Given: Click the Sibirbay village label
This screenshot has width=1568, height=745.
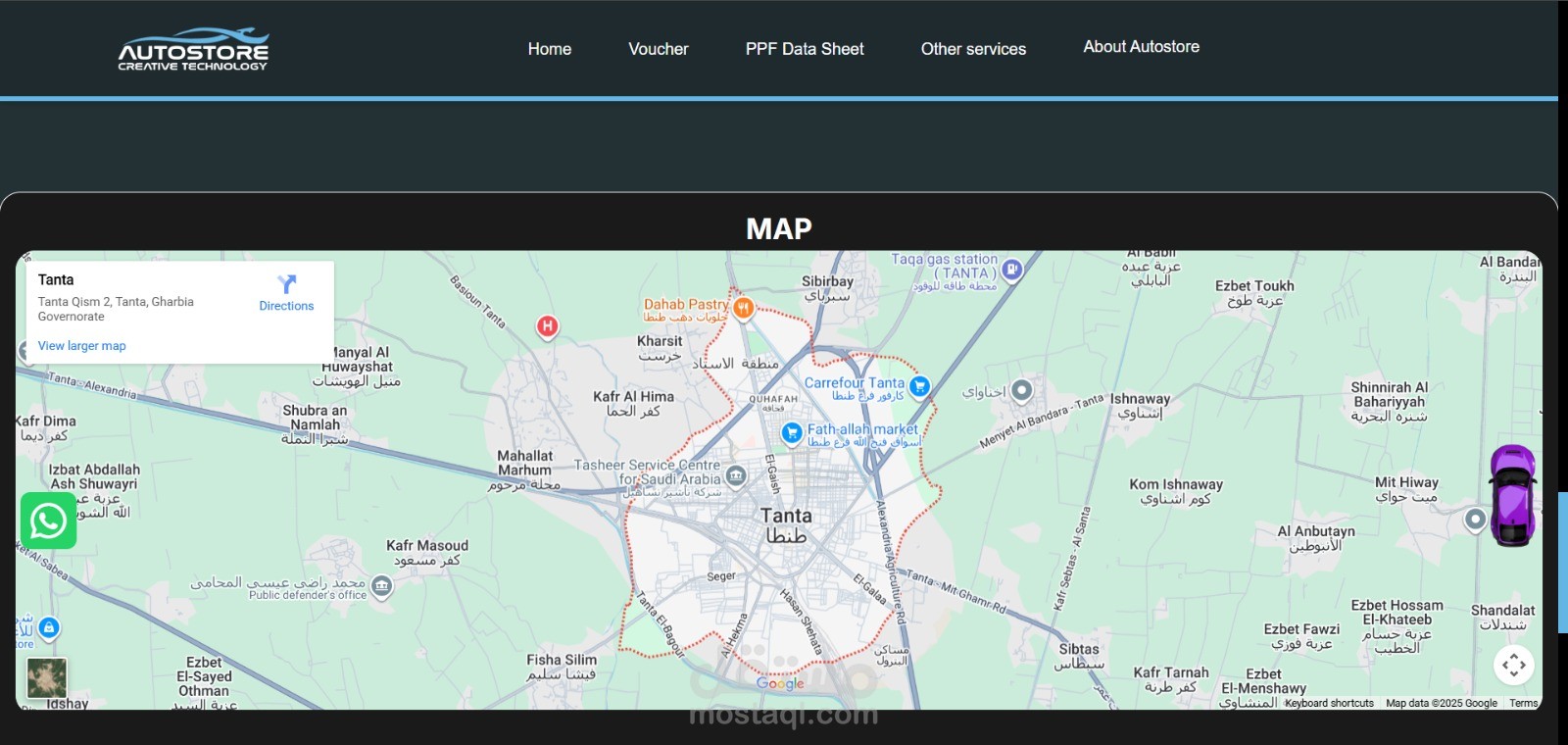Looking at the screenshot, I should click(828, 288).
